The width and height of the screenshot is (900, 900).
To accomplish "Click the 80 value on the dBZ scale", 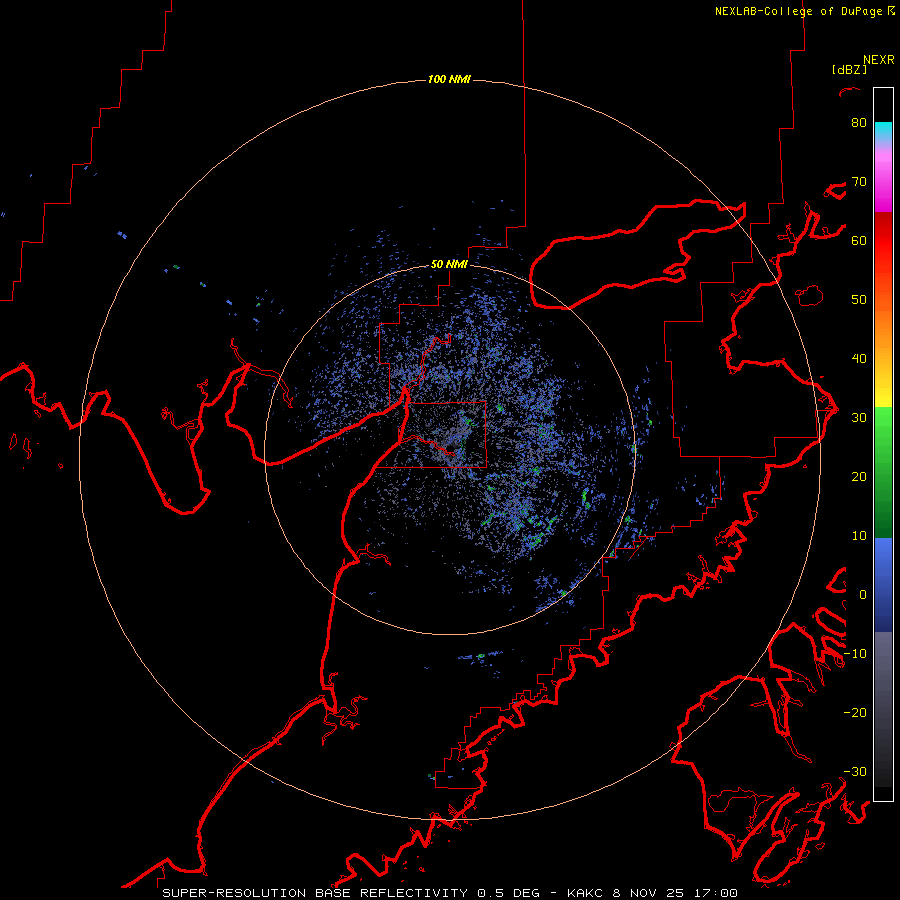I will point(859,123).
